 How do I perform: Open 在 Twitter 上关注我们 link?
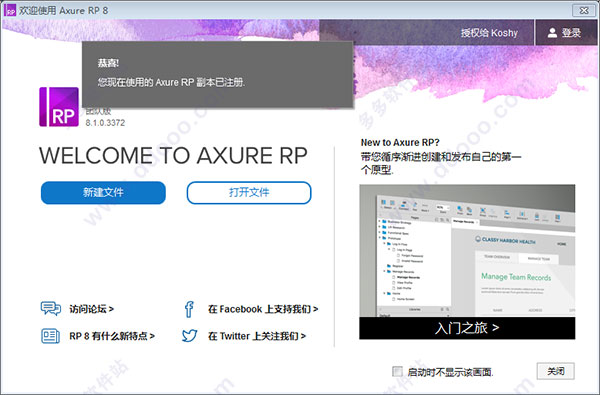click(257, 336)
